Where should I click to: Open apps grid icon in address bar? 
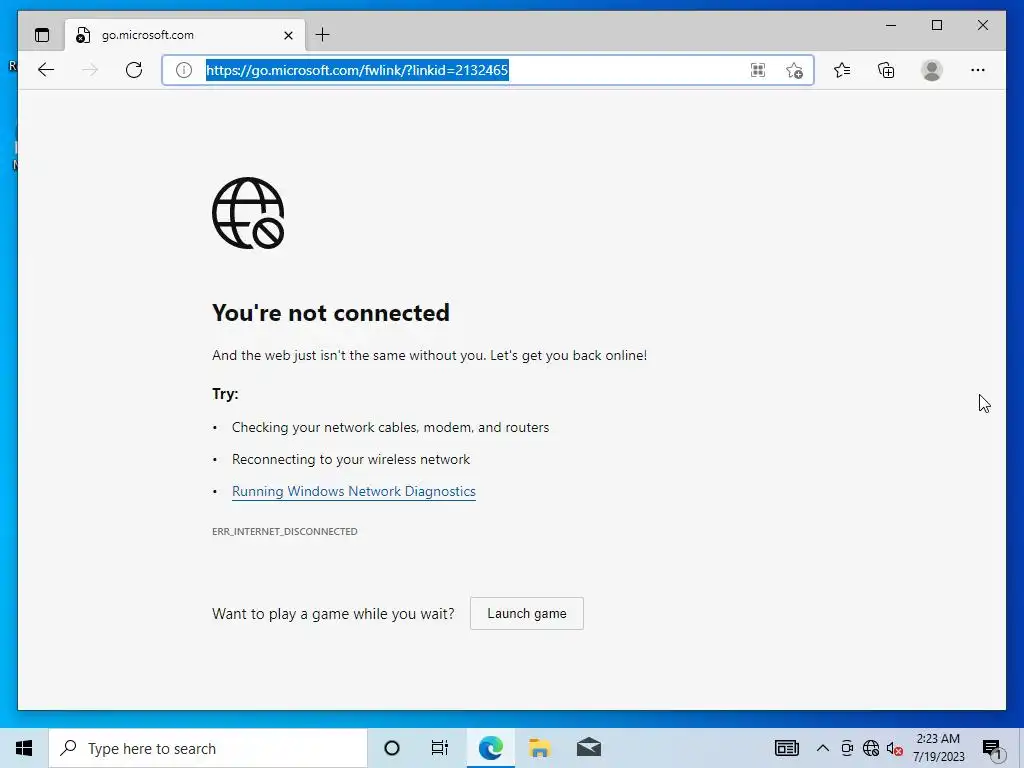coord(758,70)
